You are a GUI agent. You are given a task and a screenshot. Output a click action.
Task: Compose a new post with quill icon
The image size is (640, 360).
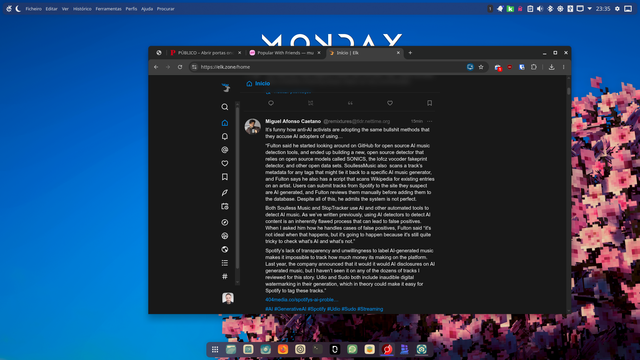pyautogui.click(x=224, y=192)
